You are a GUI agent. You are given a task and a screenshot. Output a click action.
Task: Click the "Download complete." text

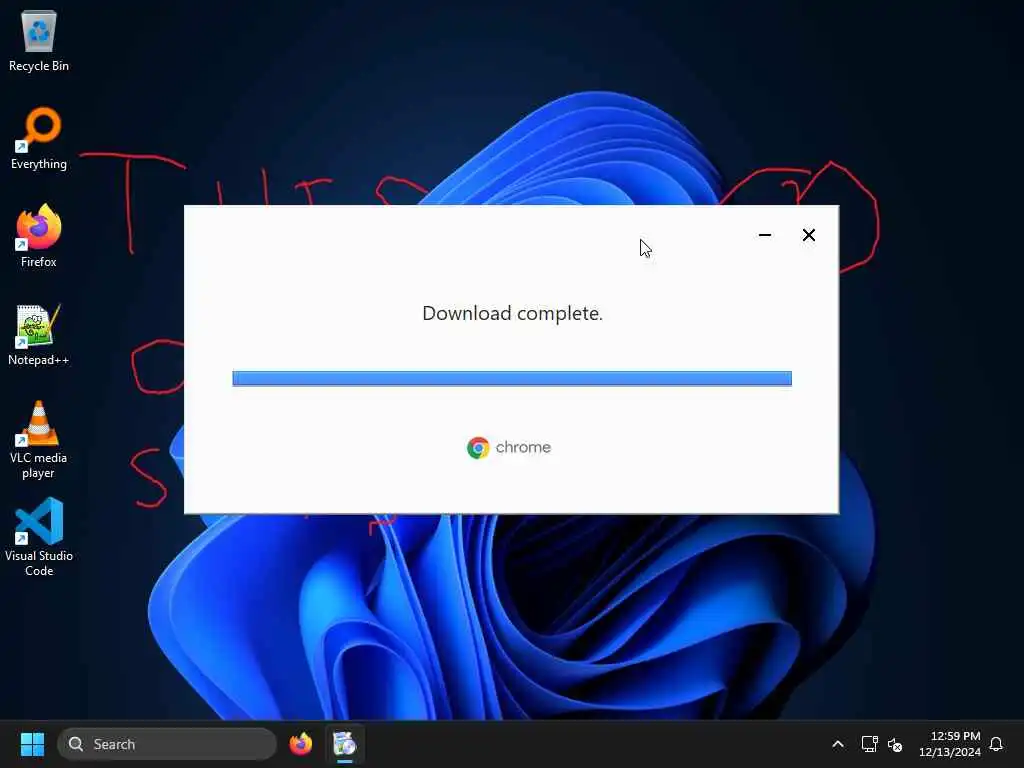pyautogui.click(x=513, y=314)
